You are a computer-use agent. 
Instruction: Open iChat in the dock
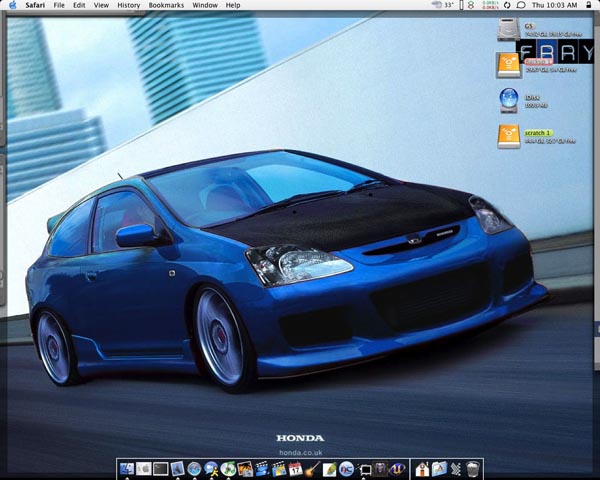(x=211, y=468)
